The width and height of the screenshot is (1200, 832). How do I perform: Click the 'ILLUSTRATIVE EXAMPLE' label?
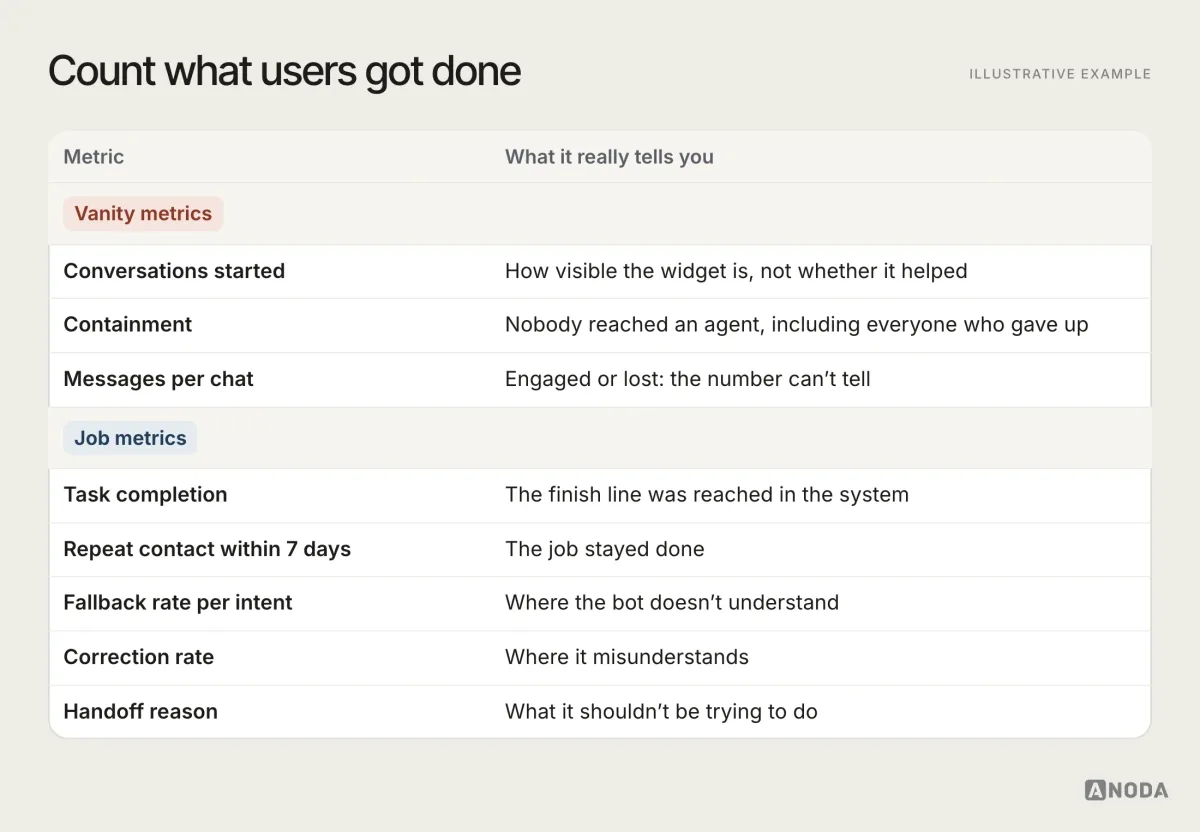tap(1060, 74)
